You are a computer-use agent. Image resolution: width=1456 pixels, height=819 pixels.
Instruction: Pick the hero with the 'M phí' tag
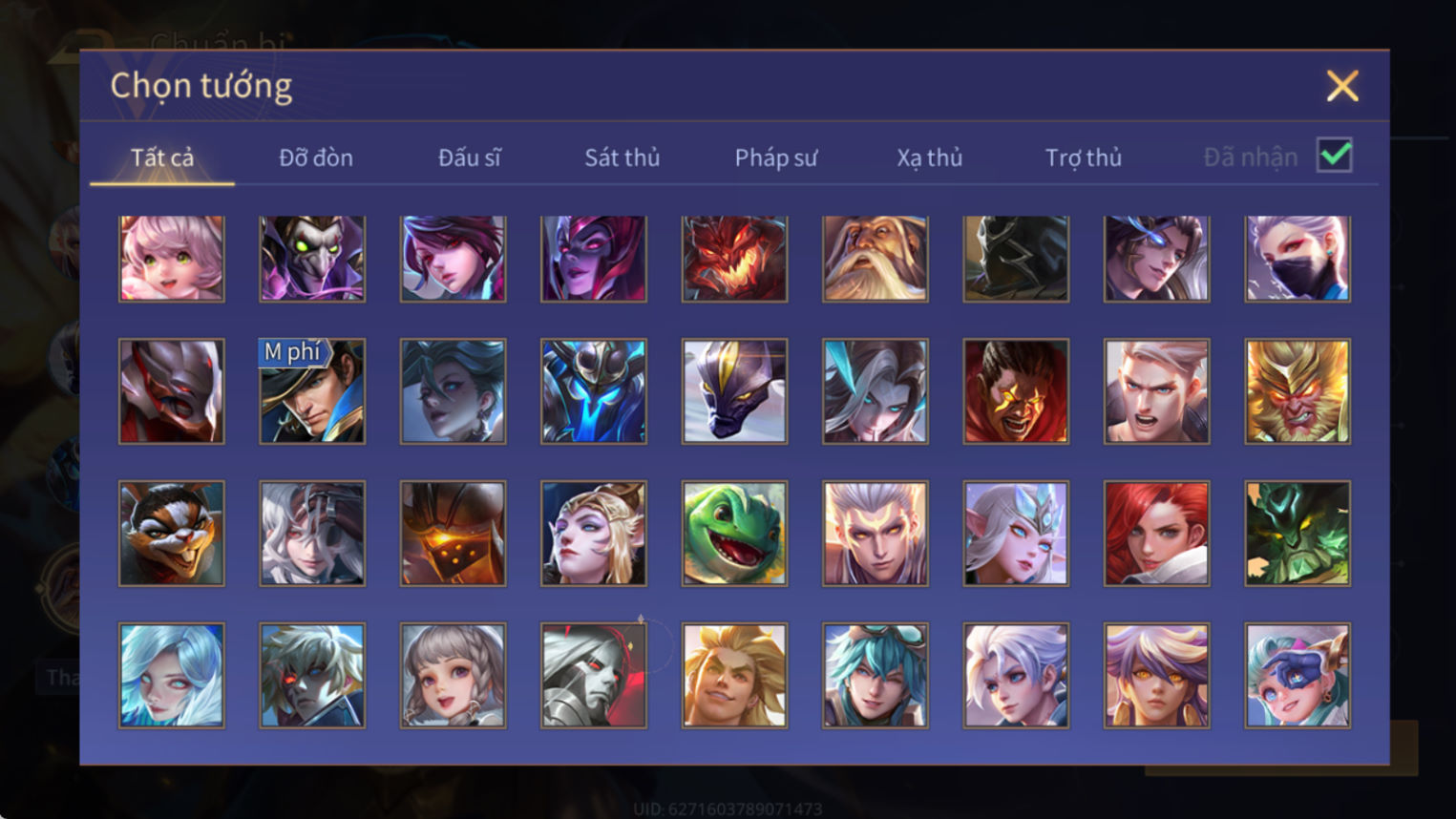[x=312, y=391]
